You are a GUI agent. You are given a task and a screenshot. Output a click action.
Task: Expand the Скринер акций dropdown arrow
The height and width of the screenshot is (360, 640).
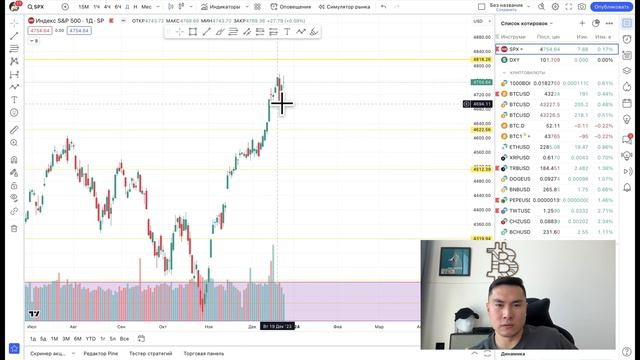(x=73, y=353)
